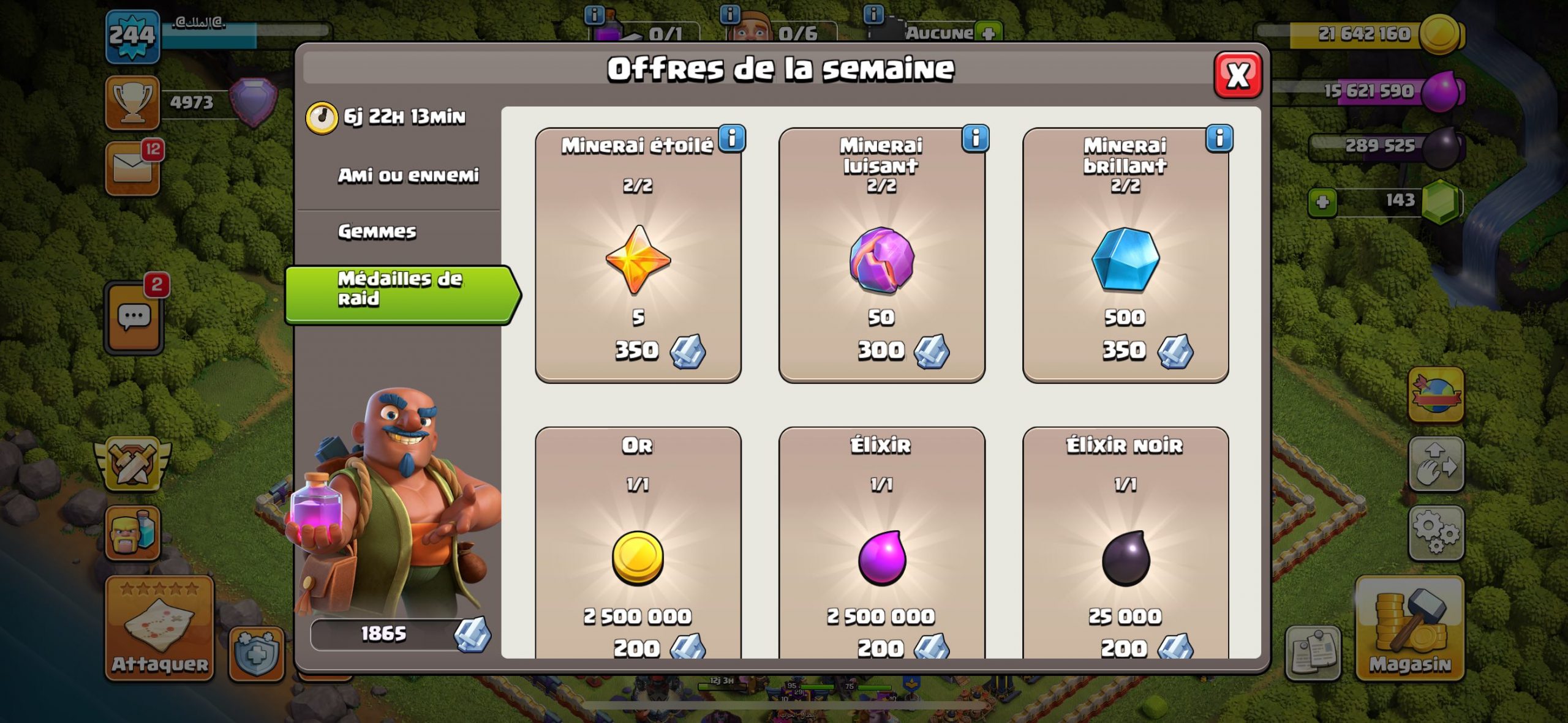Close the Offres de la semaine window

pos(1238,75)
